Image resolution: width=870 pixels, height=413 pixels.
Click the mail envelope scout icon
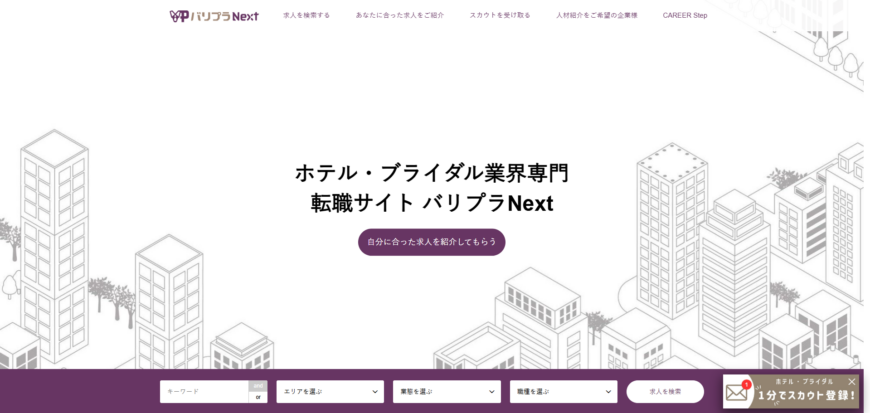pos(737,392)
